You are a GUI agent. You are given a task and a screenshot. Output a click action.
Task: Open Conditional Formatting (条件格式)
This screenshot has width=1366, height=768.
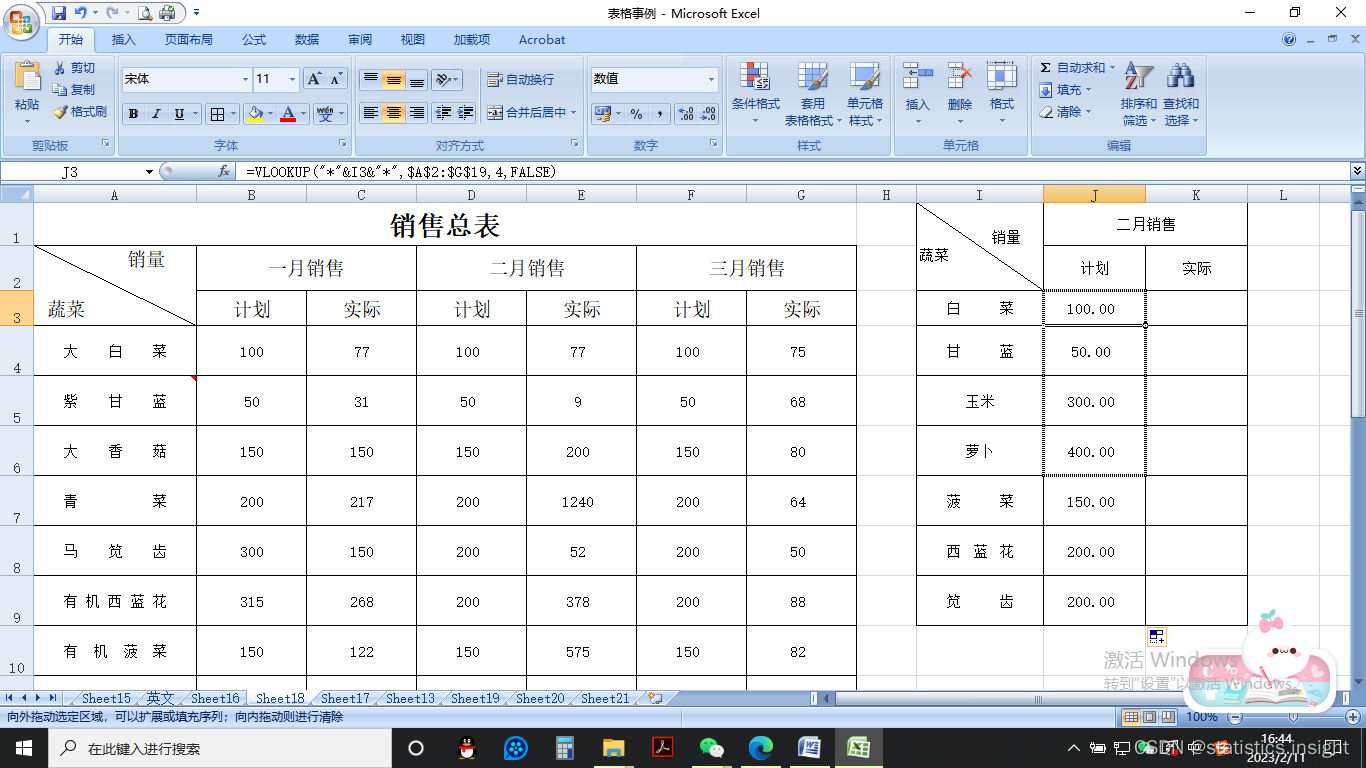pos(755,94)
